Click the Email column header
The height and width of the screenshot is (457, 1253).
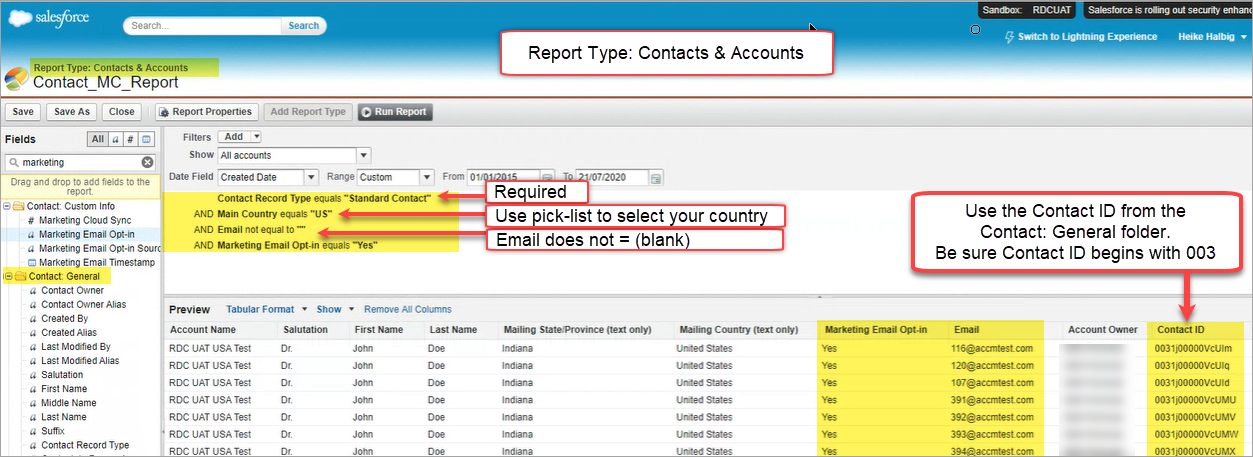tap(966, 330)
